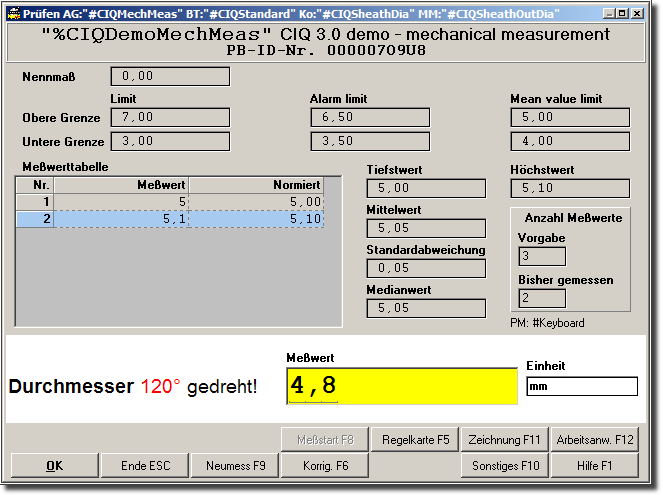Click the application icon in title bar
This screenshot has height=495, width=663.
(13, 14)
